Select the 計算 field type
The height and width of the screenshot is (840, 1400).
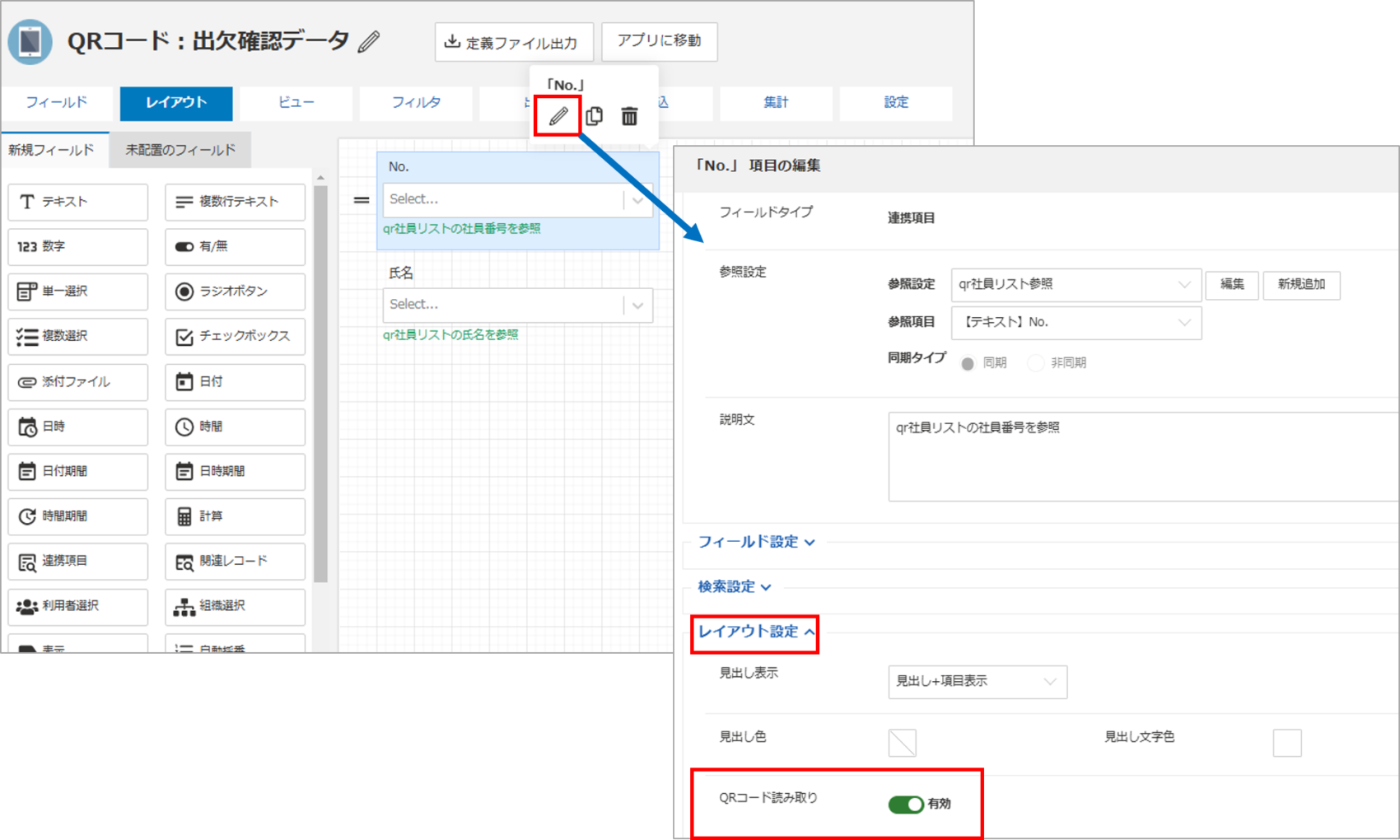tap(235, 516)
